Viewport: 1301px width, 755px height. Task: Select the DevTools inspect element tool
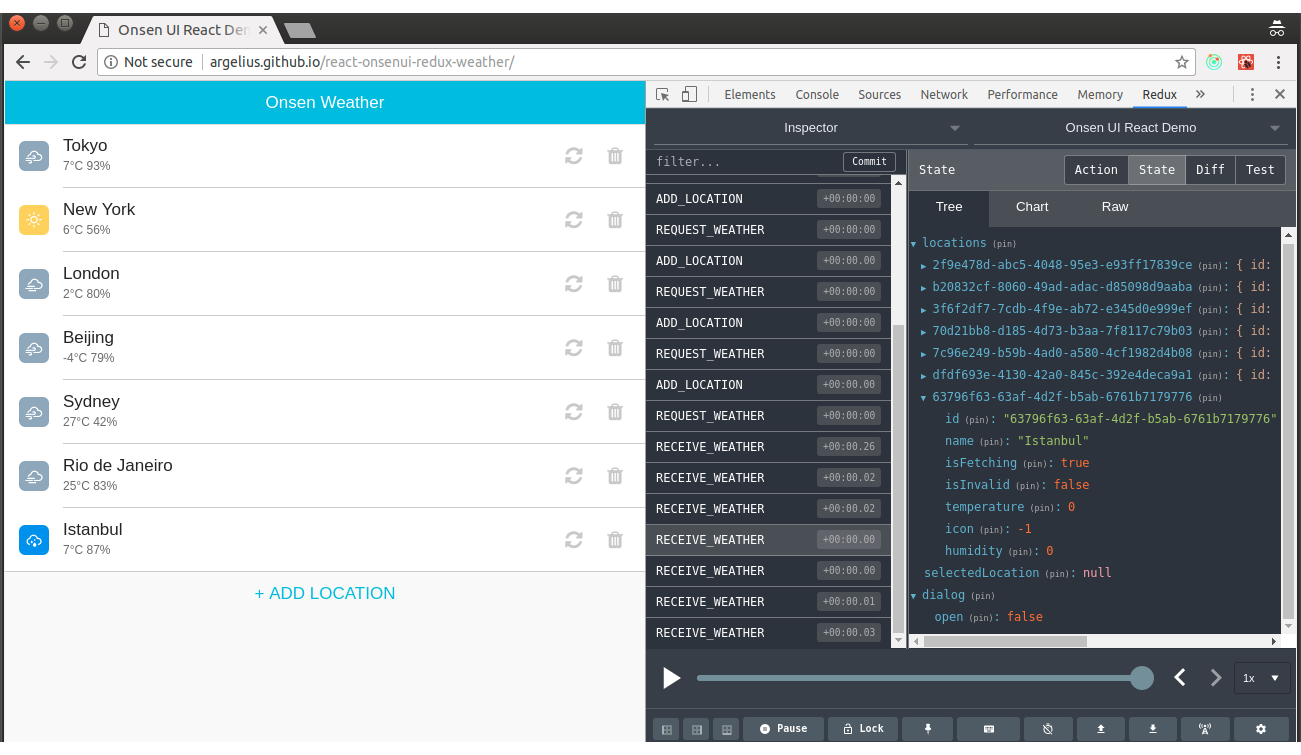[x=662, y=94]
